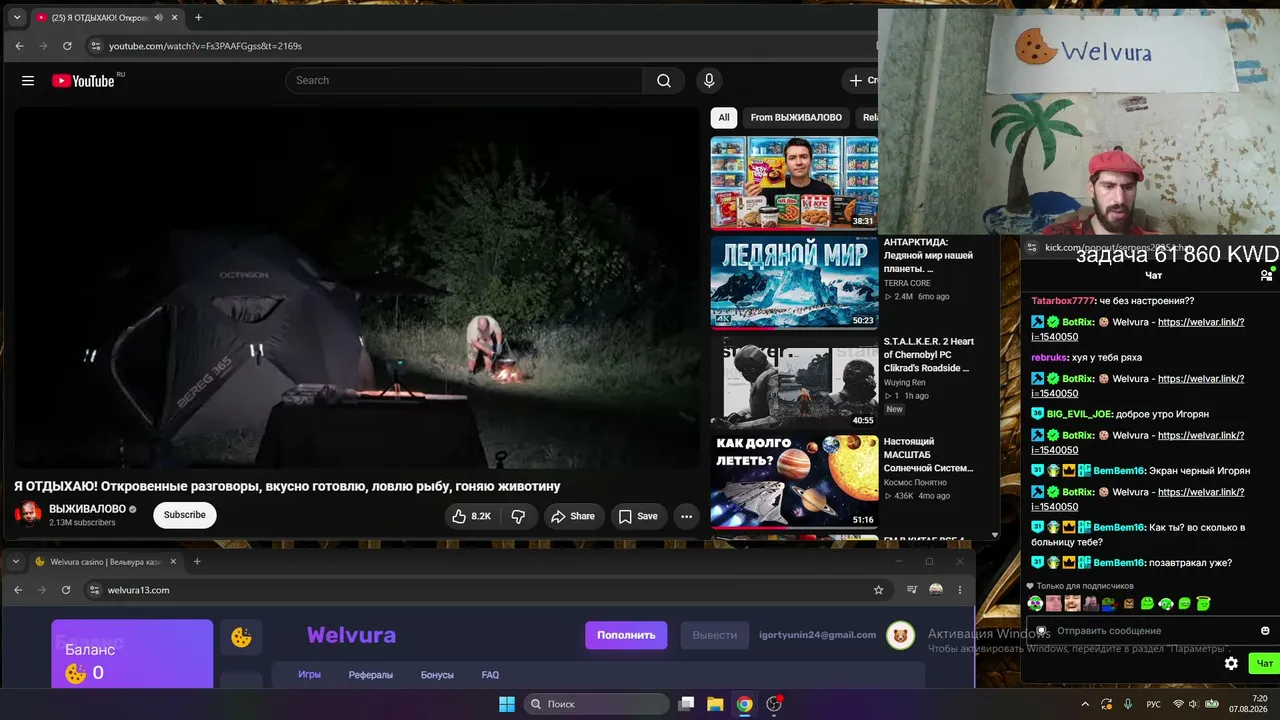The width and height of the screenshot is (1280, 720).
Task: Open the Бонусы tab on Welvura
Action: pyautogui.click(x=437, y=675)
